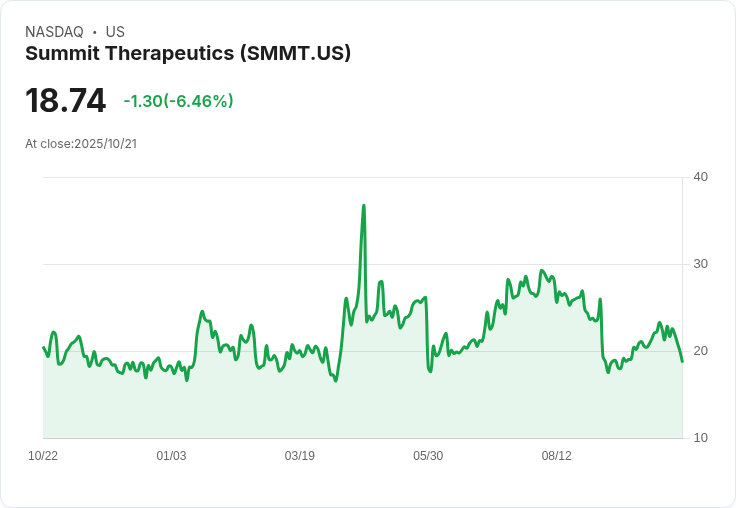Select the 05/30 date on the time axis

pyautogui.click(x=428, y=456)
